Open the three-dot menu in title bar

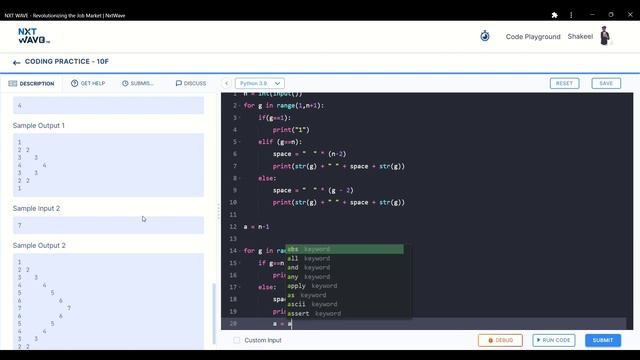571,15
